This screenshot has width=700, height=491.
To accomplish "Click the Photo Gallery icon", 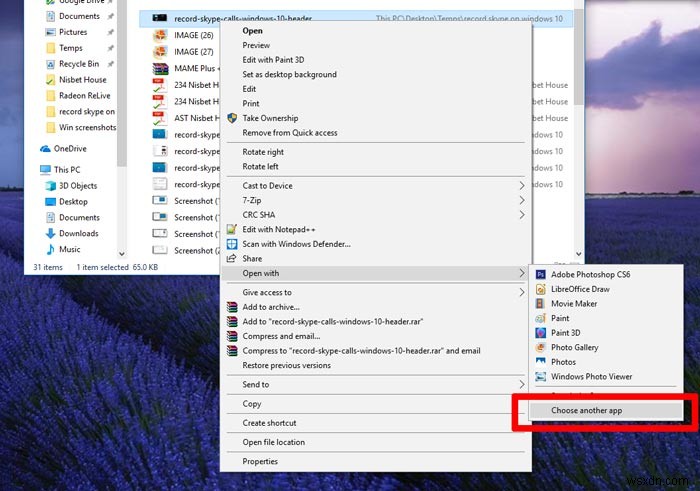I will (540, 347).
